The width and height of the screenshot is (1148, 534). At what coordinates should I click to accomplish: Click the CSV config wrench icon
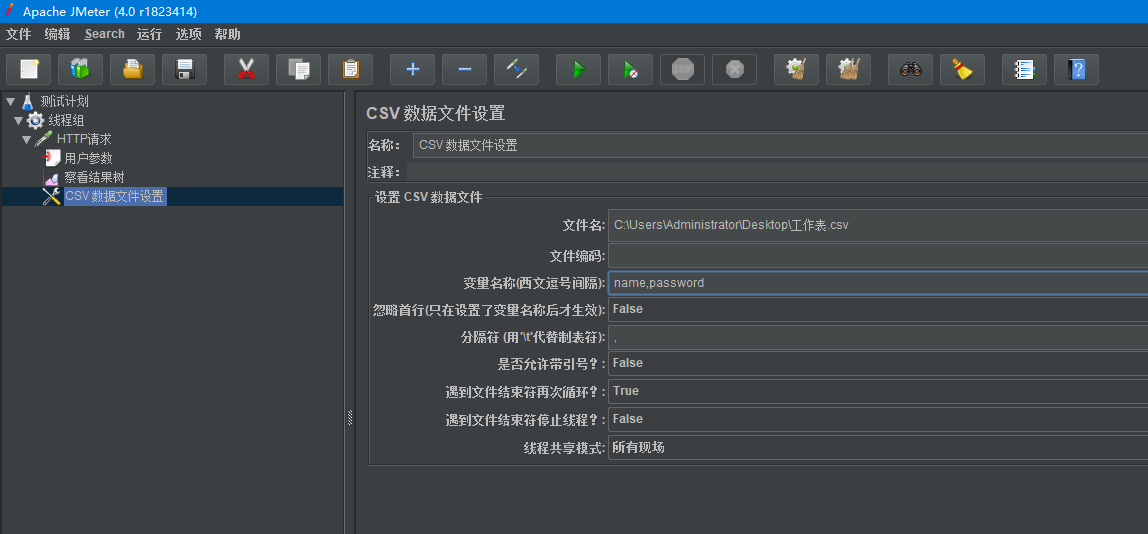click(x=51, y=196)
